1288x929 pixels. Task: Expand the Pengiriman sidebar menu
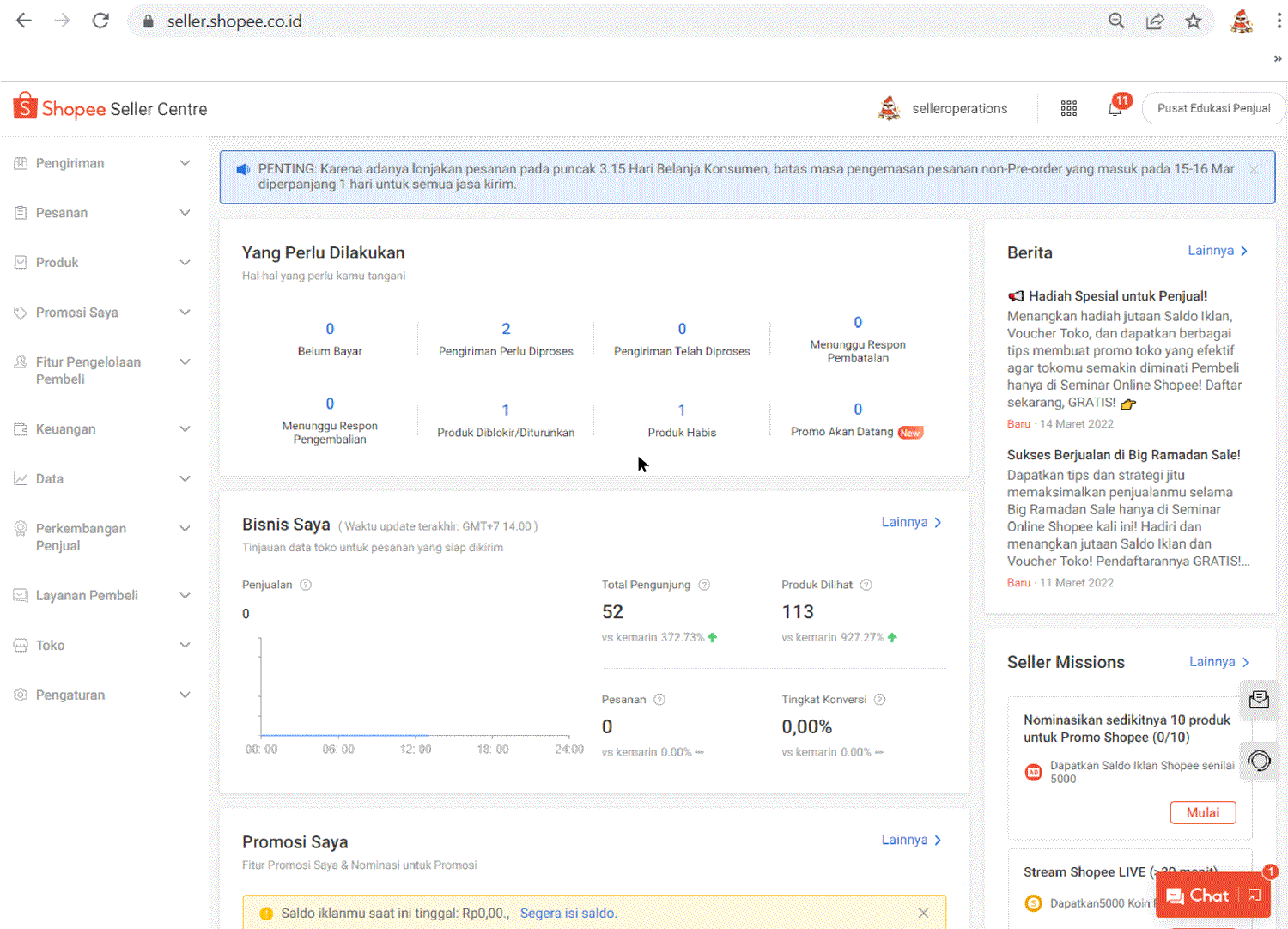(102, 163)
